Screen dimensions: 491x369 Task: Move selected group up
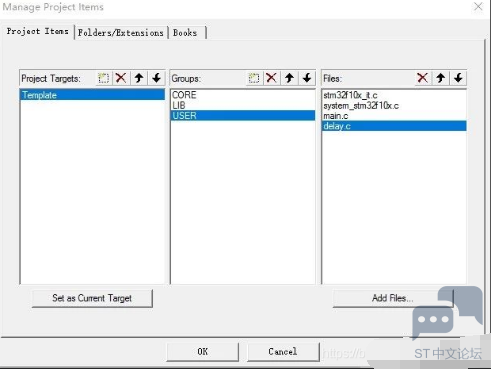289,78
